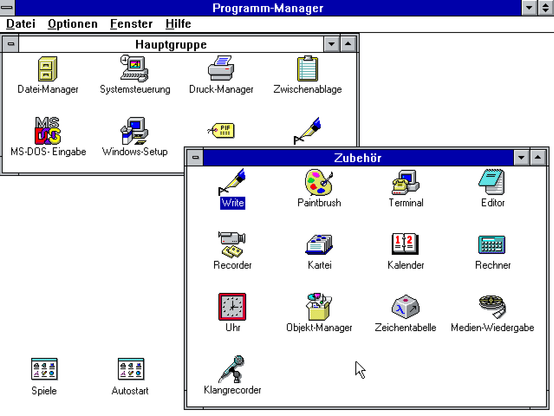554x416 pixels.
Task: Open the Fenster menu
Action: (131, 24)
